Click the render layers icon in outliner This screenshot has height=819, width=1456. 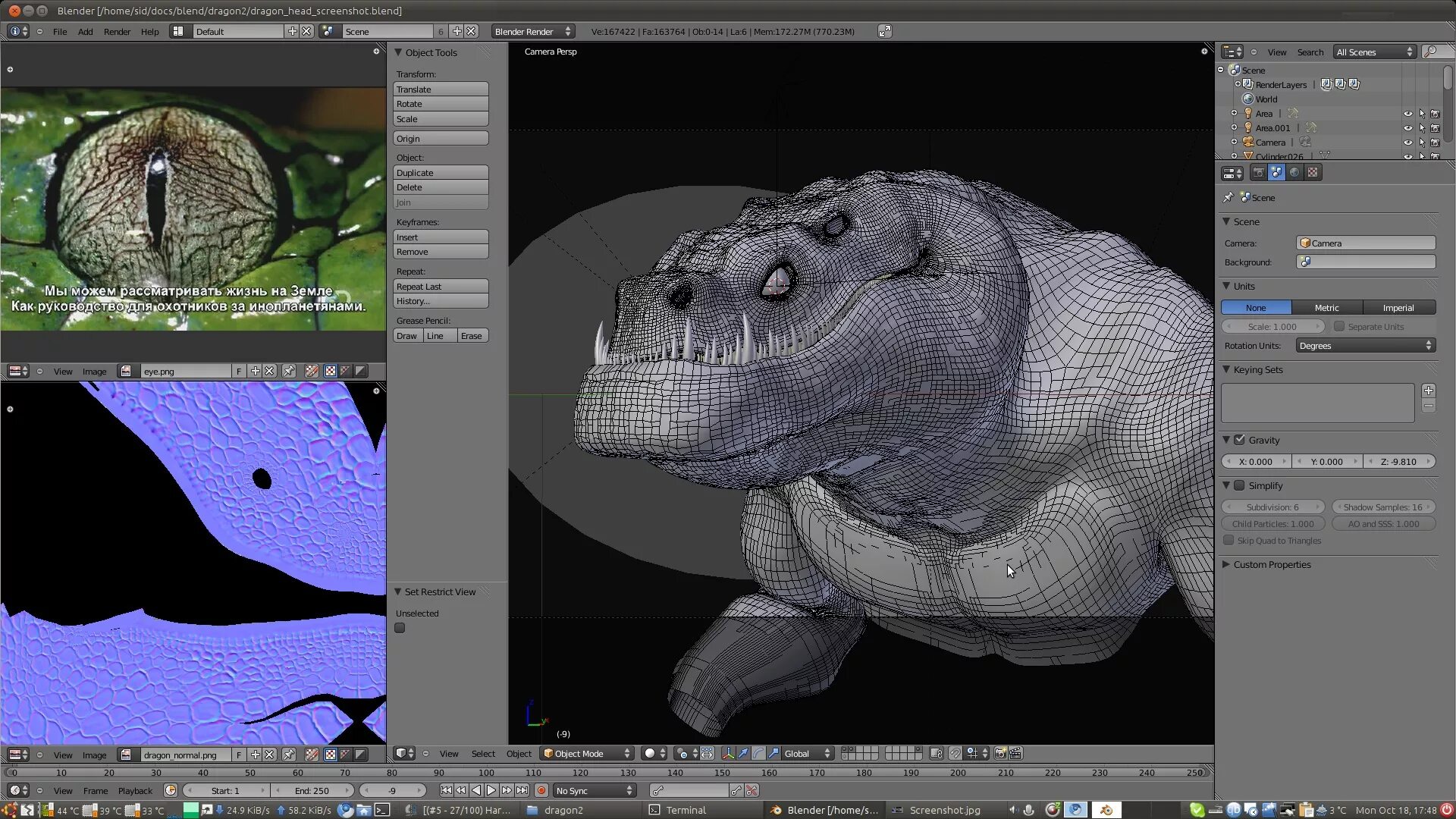click(x=1248, y=84)
